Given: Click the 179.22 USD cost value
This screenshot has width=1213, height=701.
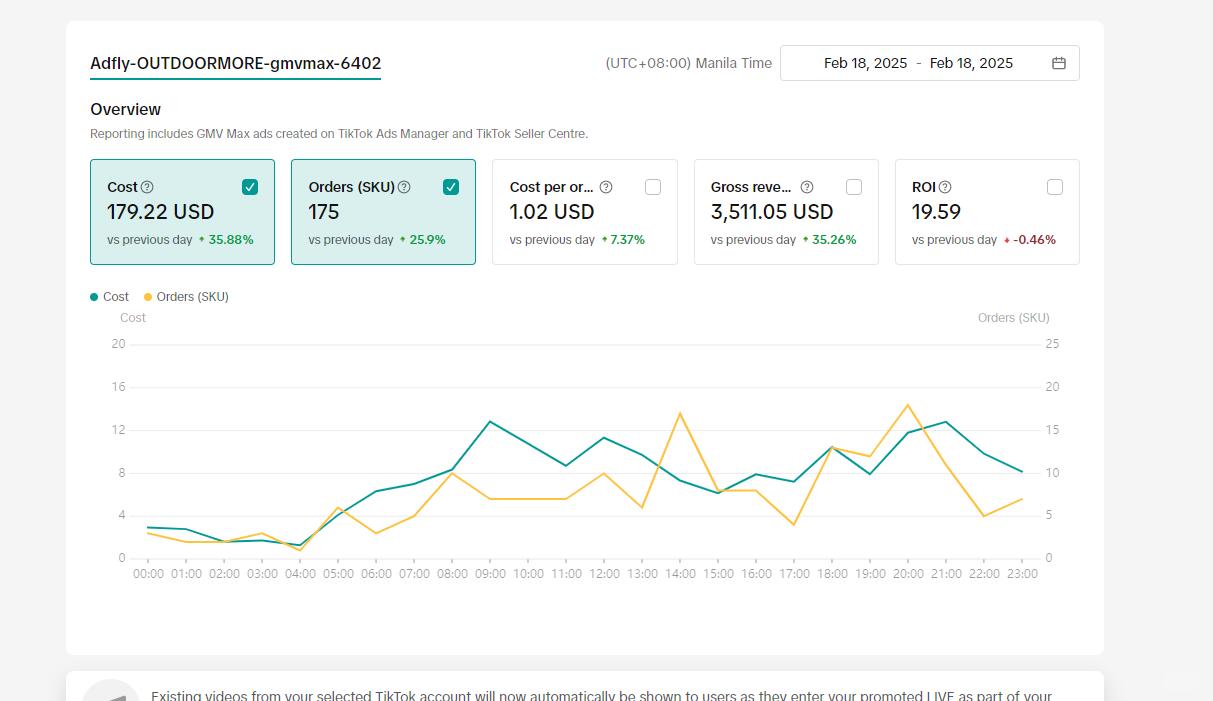Looking at the screenshot, I should tap(160, 212).
